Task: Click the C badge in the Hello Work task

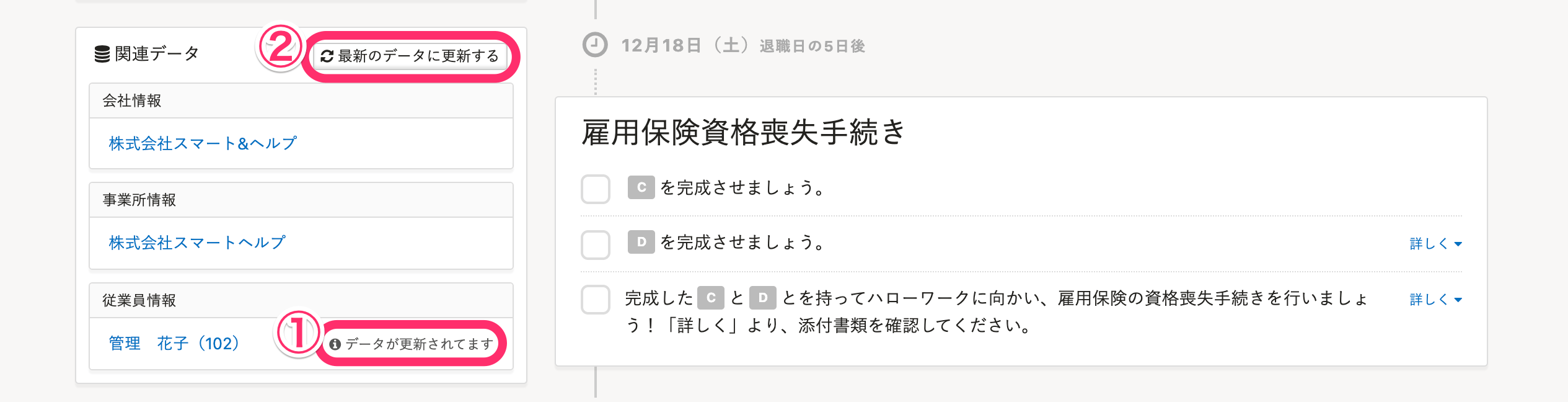Action: tap(711, 298)
